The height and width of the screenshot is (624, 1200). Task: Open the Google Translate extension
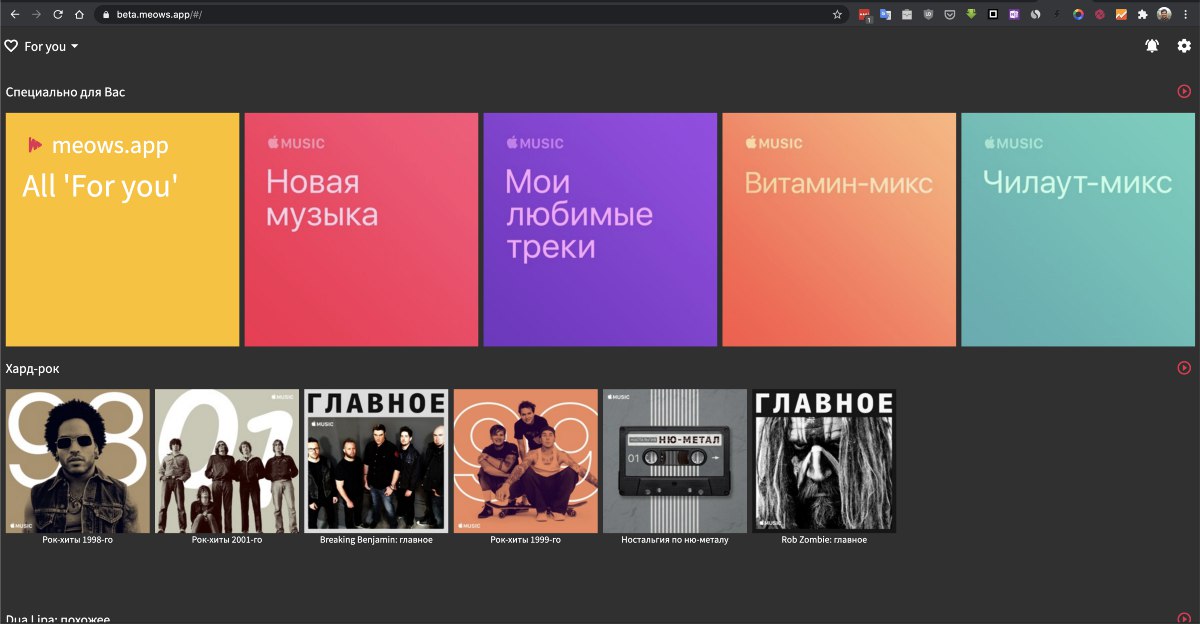[x=885, y=15]
